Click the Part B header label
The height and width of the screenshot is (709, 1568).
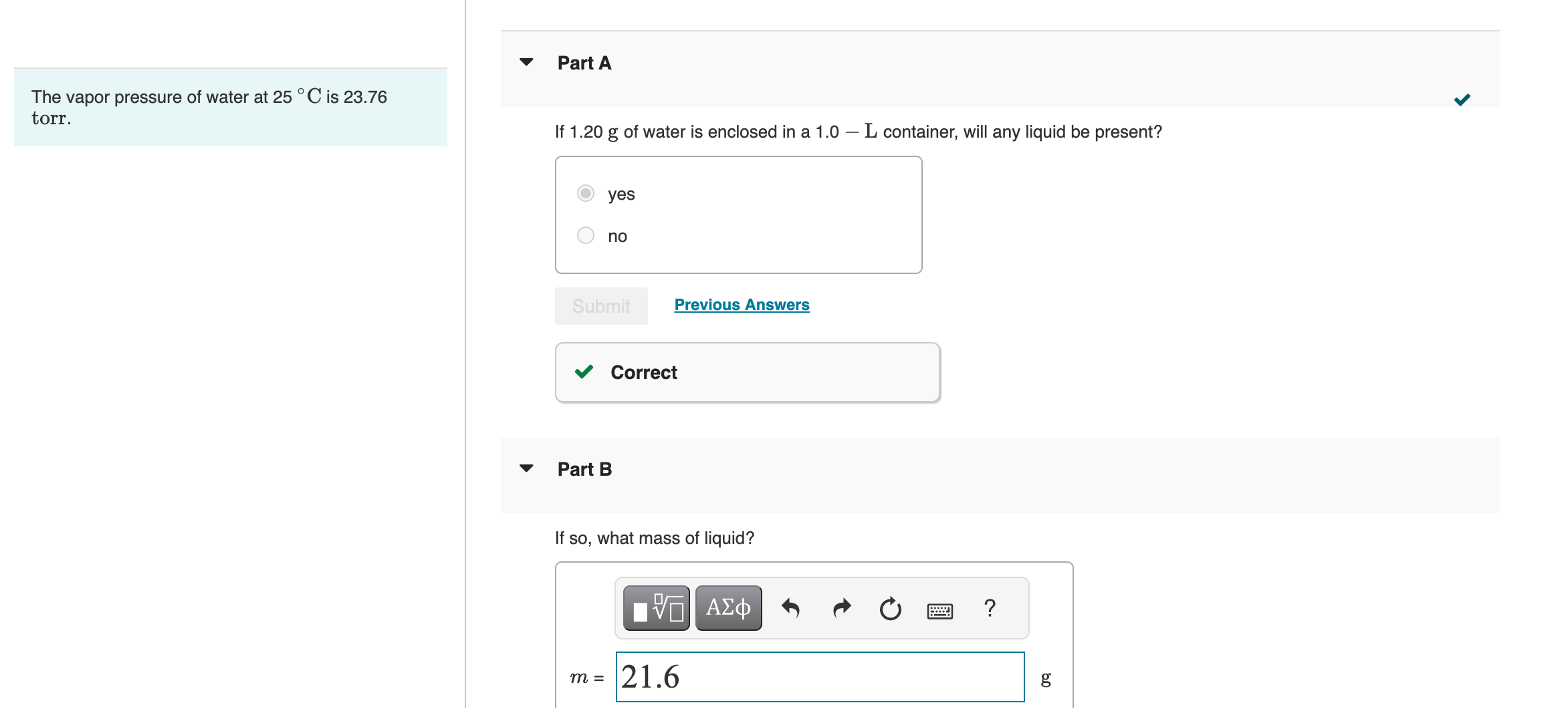pyautogui.click(x=584, y=469)
